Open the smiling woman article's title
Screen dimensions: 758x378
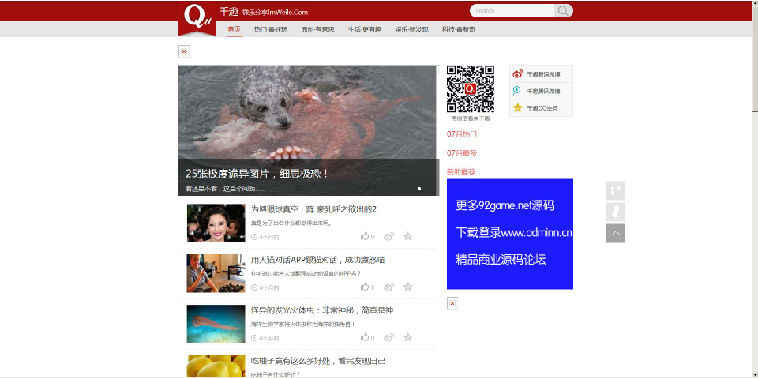tap(313, 209)
